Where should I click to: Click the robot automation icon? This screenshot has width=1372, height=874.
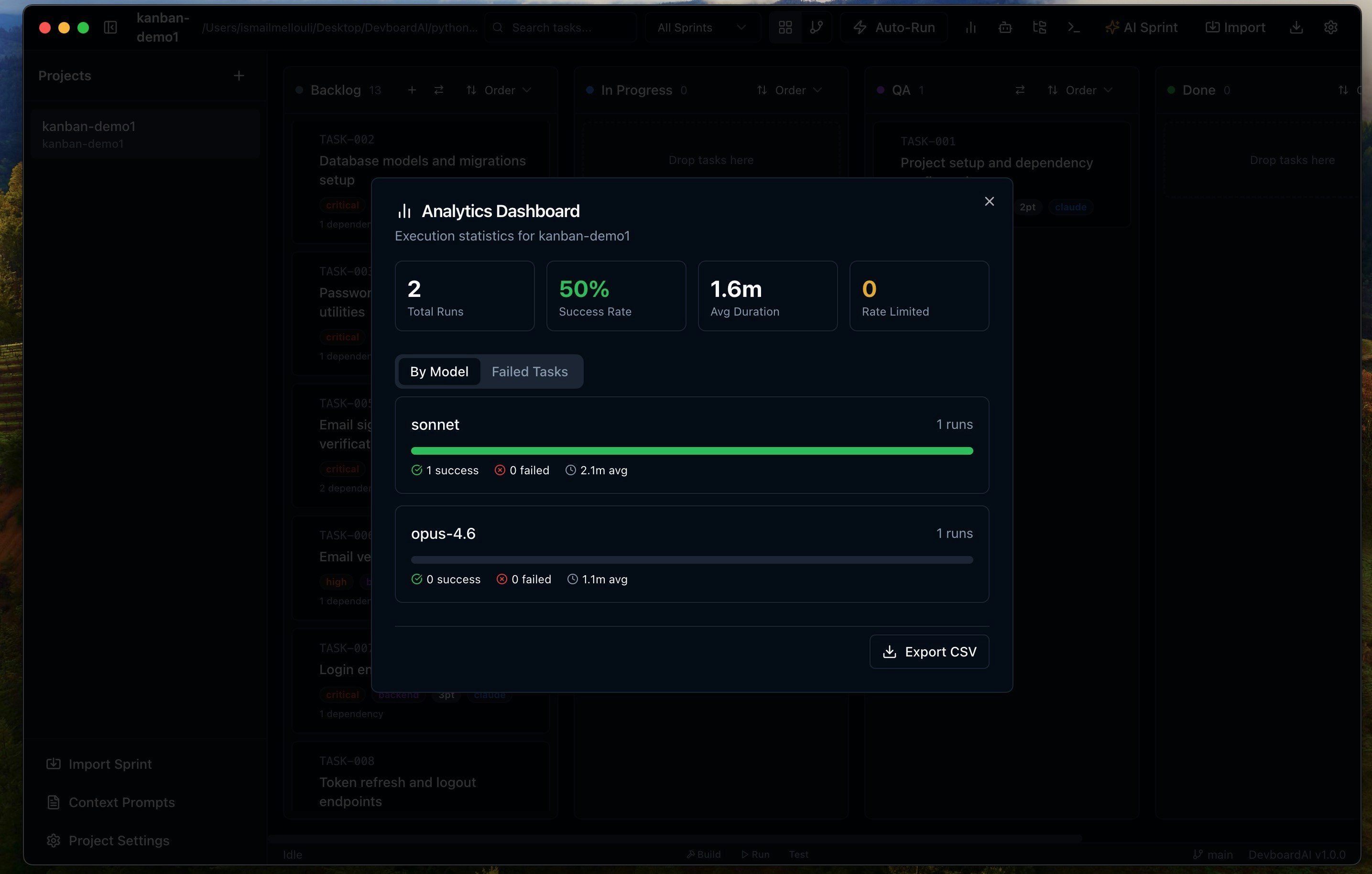(1005, 27)
